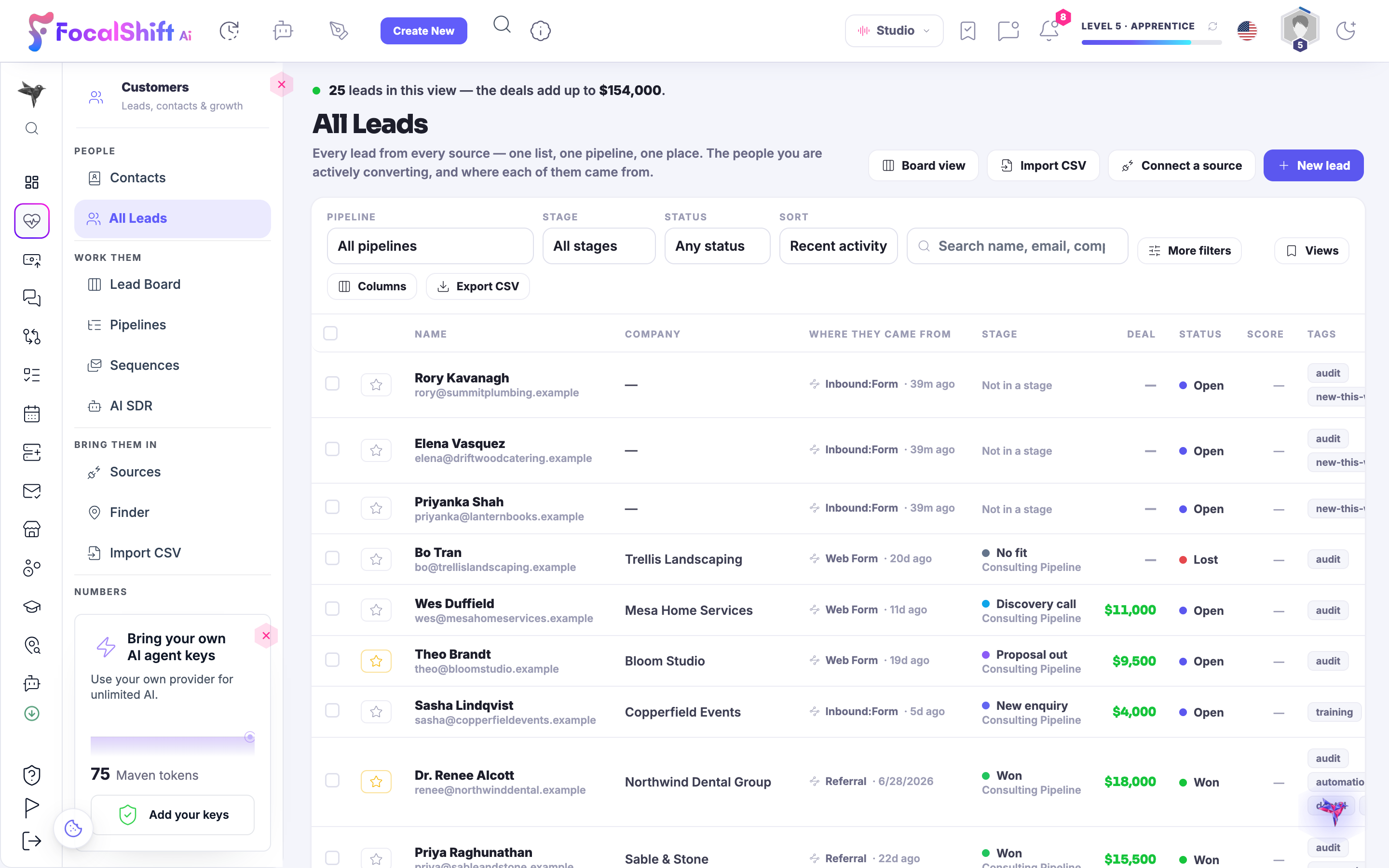Expand More filters
The height and width of the screenshot is (868, 1389).
pos(1189,250)
